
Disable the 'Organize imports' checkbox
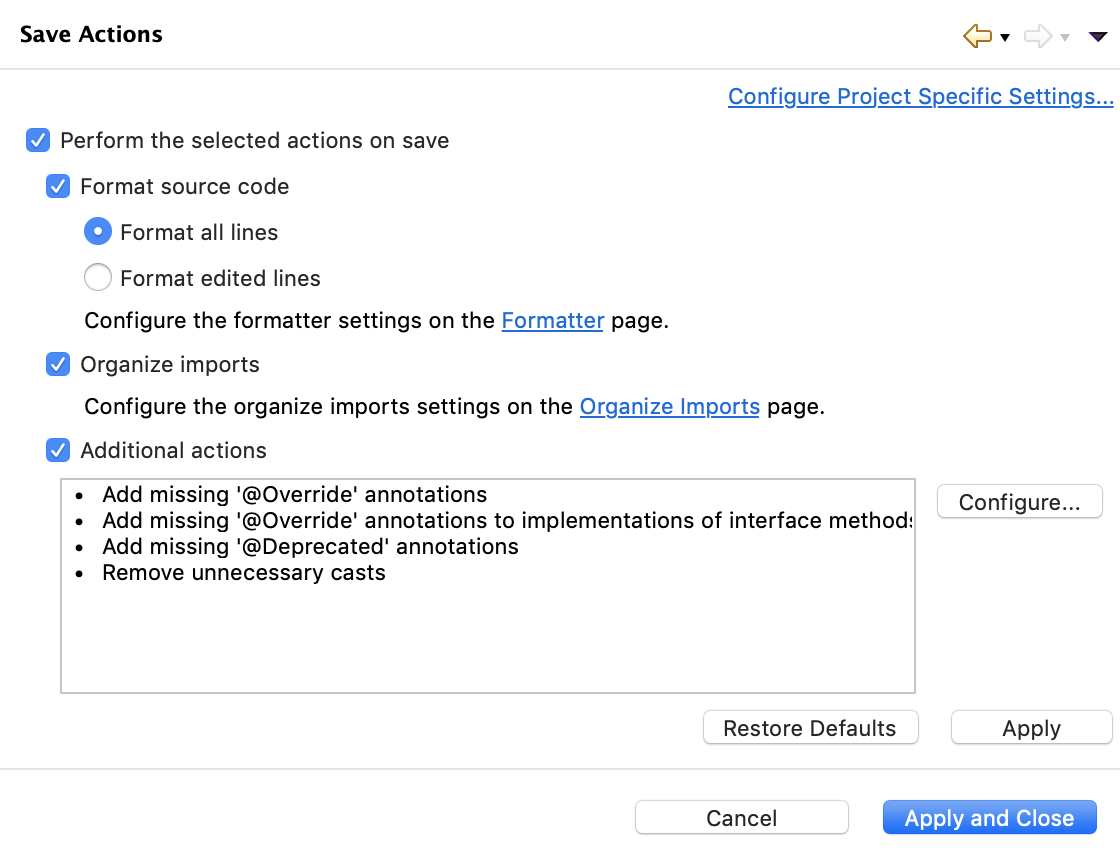pyautogui.click(x=58, y=364)
